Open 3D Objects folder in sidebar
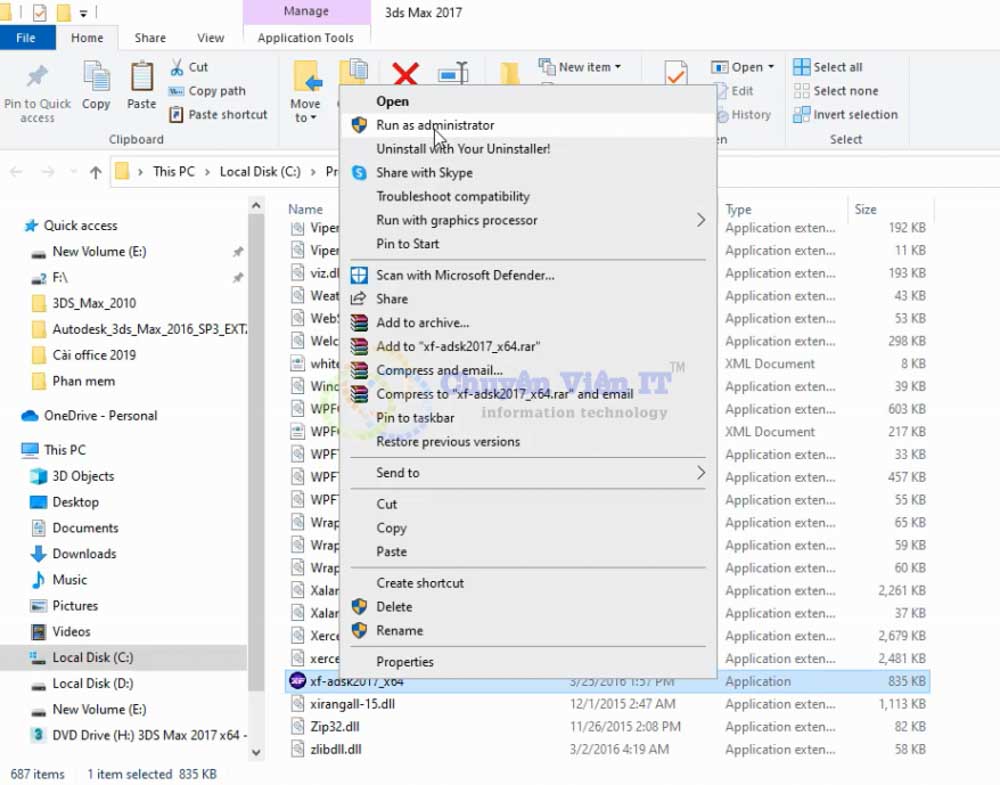 click(83, 476)
